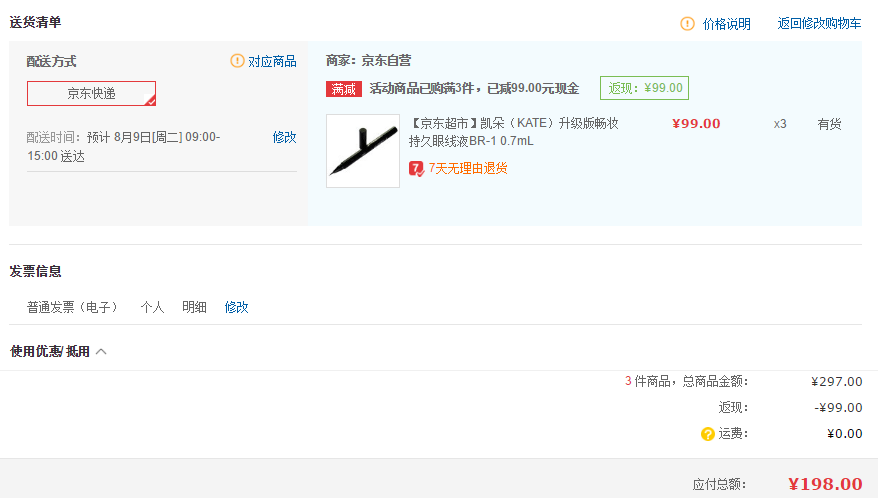
Task: Click the ¥0.00 shipping fee value
Action: click(x=845, y=433)
